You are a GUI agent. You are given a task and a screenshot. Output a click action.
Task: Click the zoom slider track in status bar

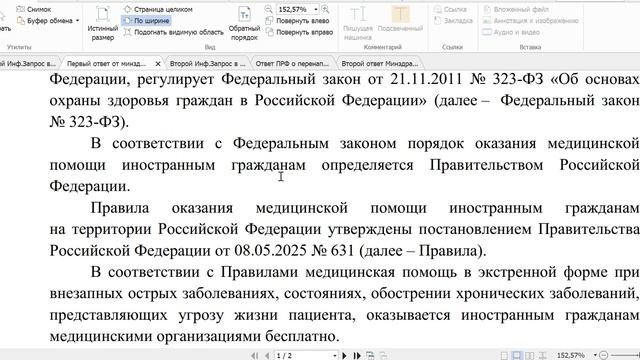624,356
